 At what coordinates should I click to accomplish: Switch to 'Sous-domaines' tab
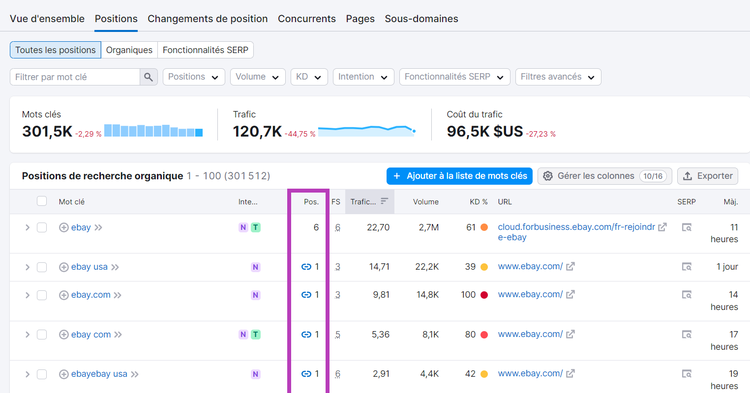[421, 19]
